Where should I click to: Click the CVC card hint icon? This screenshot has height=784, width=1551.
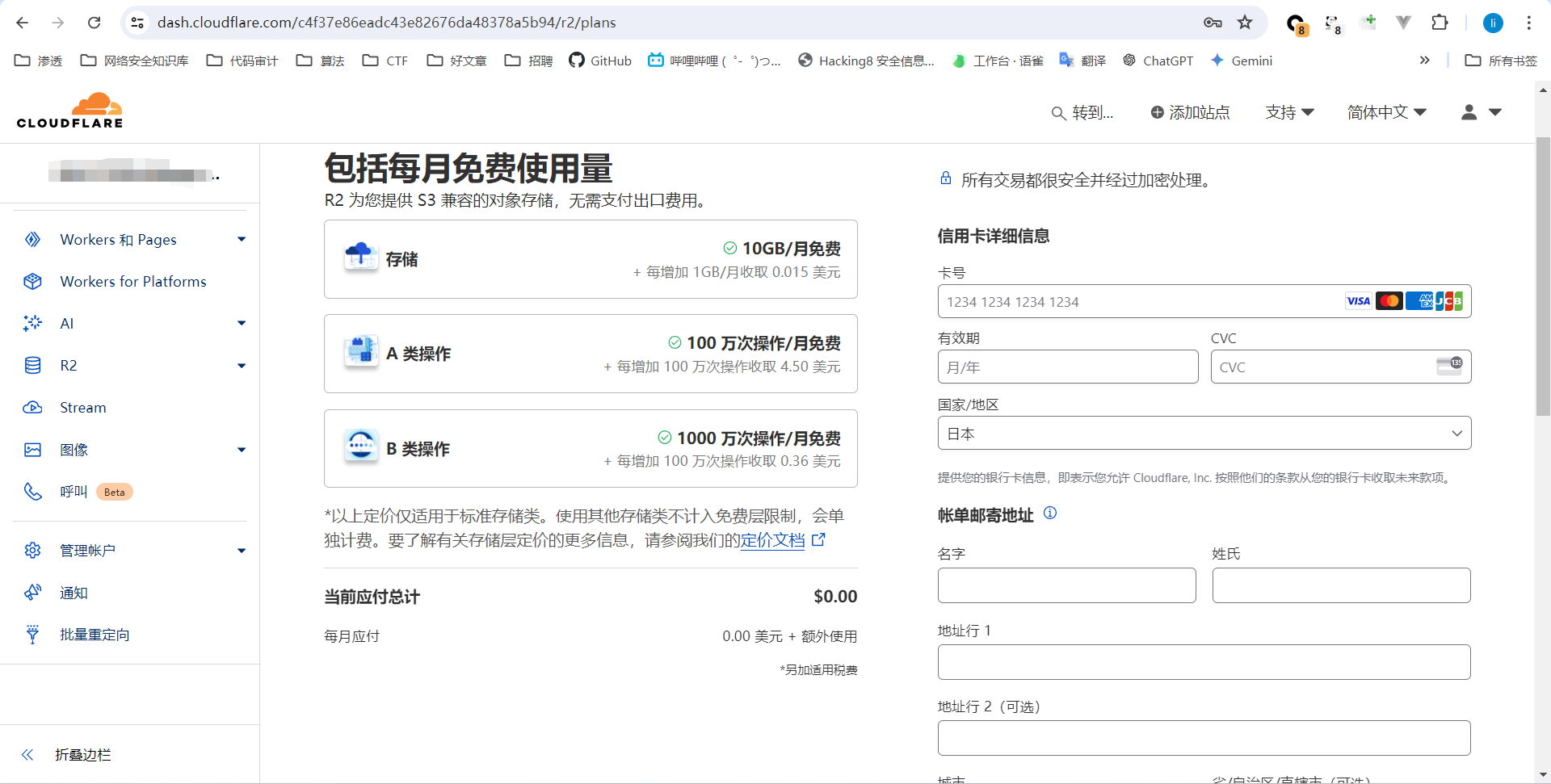(1449, 366)
